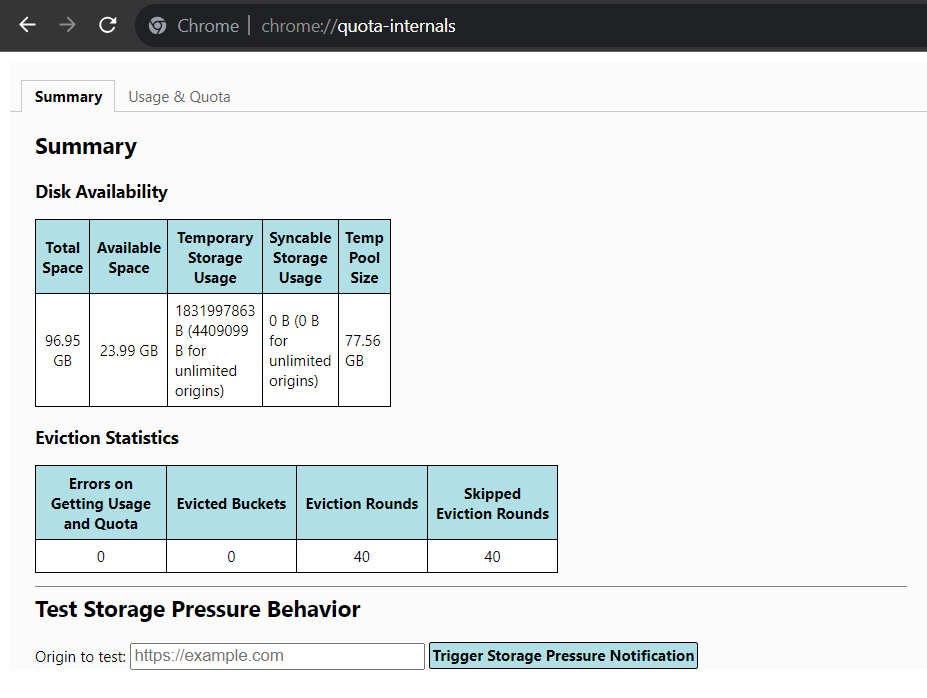The image size is (927, 698).
Task: Click the Chrome logo site info icon
Action: pyautogui.click(x=157, y=25)
